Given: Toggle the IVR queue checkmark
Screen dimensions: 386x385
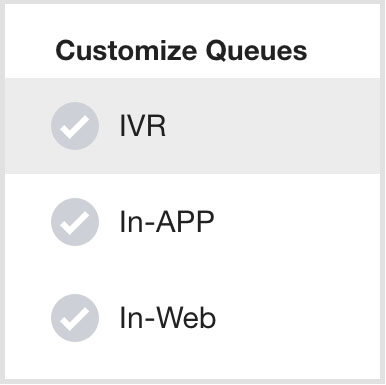Looking at the screenshot, I should click(75, 126).
